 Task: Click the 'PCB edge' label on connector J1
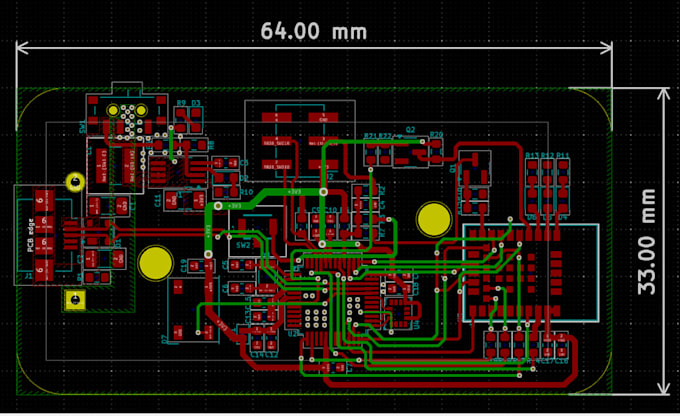click(x=30, y=235)
